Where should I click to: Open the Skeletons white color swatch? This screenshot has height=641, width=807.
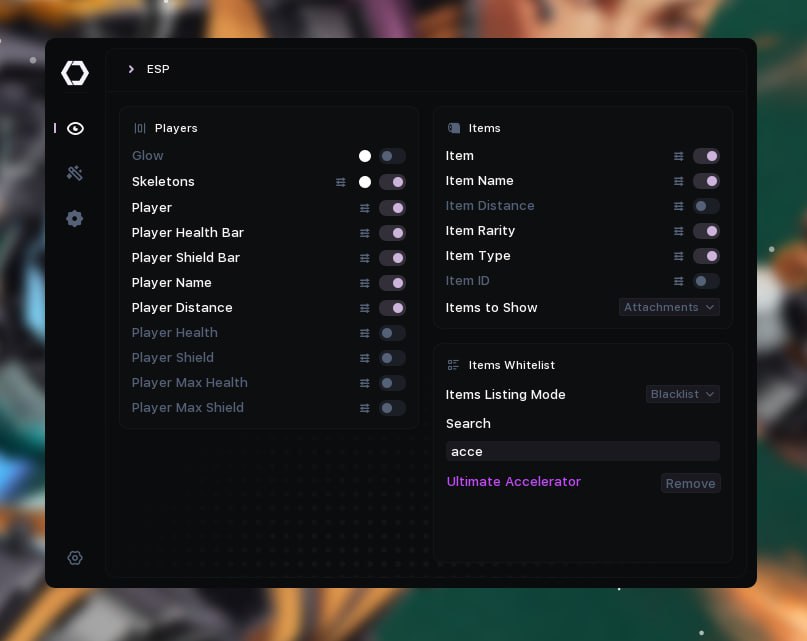tap(365, 182)
